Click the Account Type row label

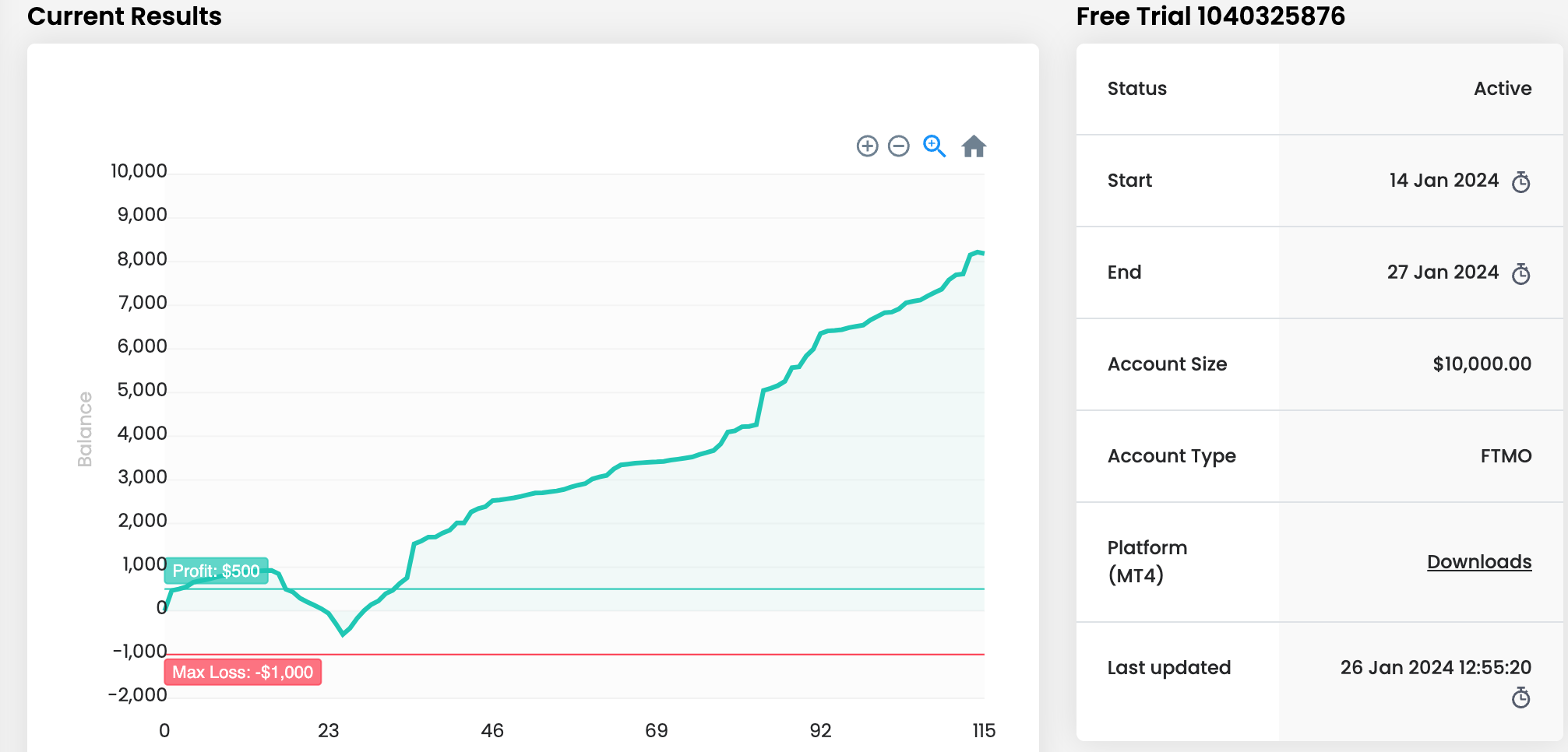(x=1172, y=457)
